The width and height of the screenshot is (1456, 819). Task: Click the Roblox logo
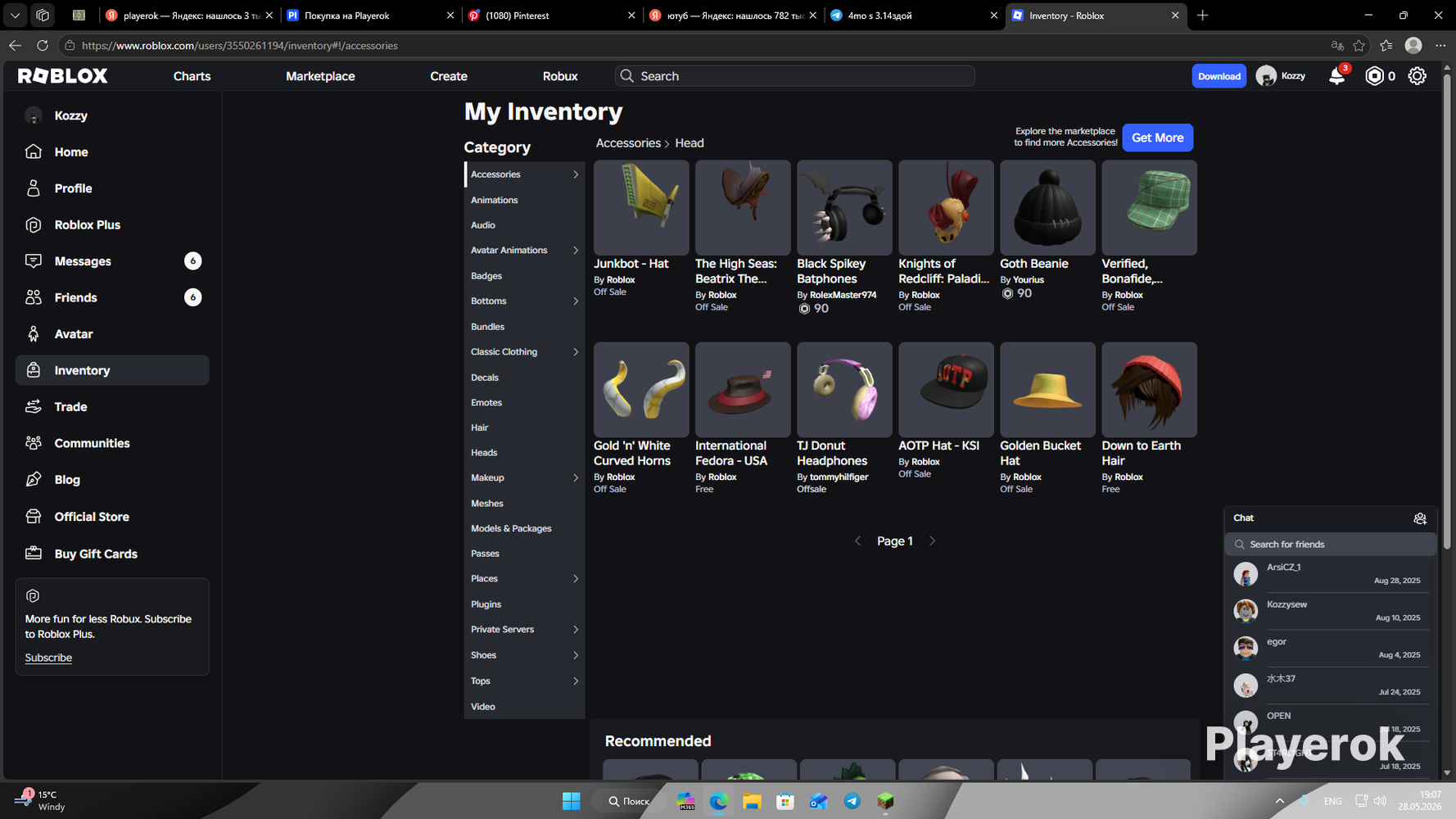63,76
